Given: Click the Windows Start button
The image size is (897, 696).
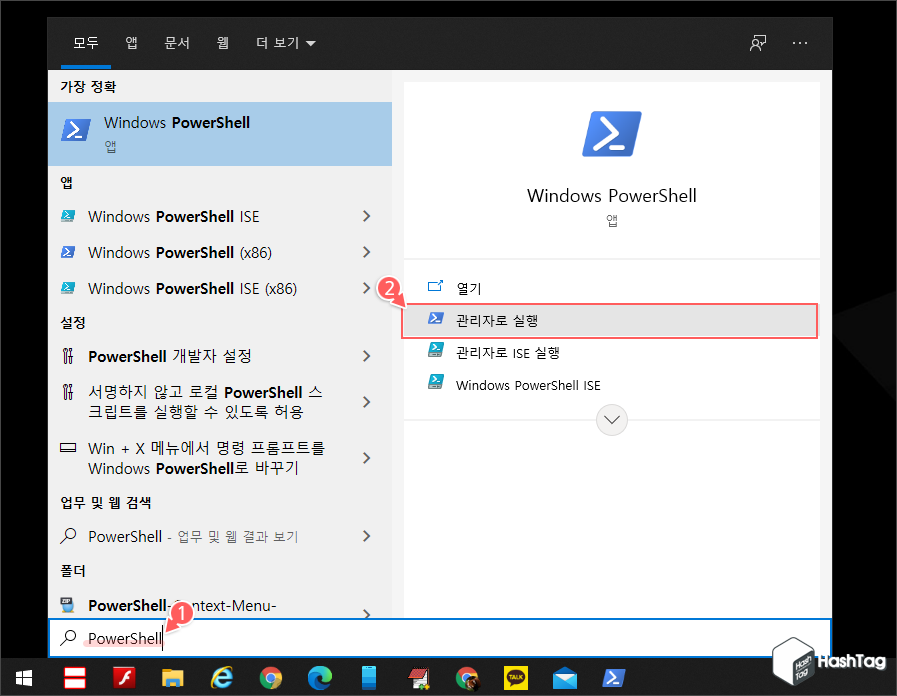Looking at the screenshot, I should 22,678.
